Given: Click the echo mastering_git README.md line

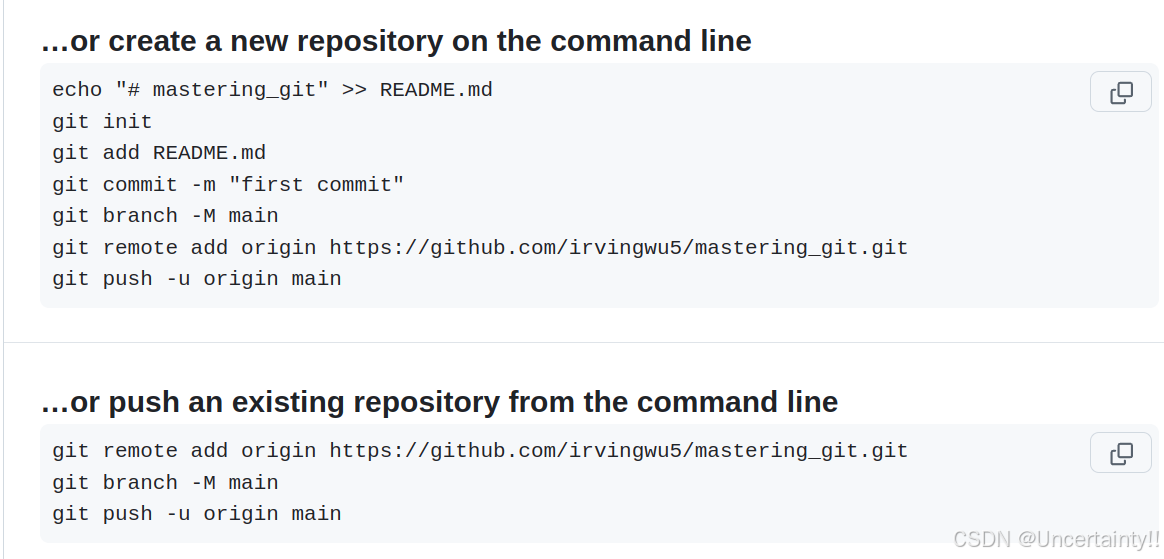Looking at the screenshot, I should pyautogui.click(x=272, y=90).
